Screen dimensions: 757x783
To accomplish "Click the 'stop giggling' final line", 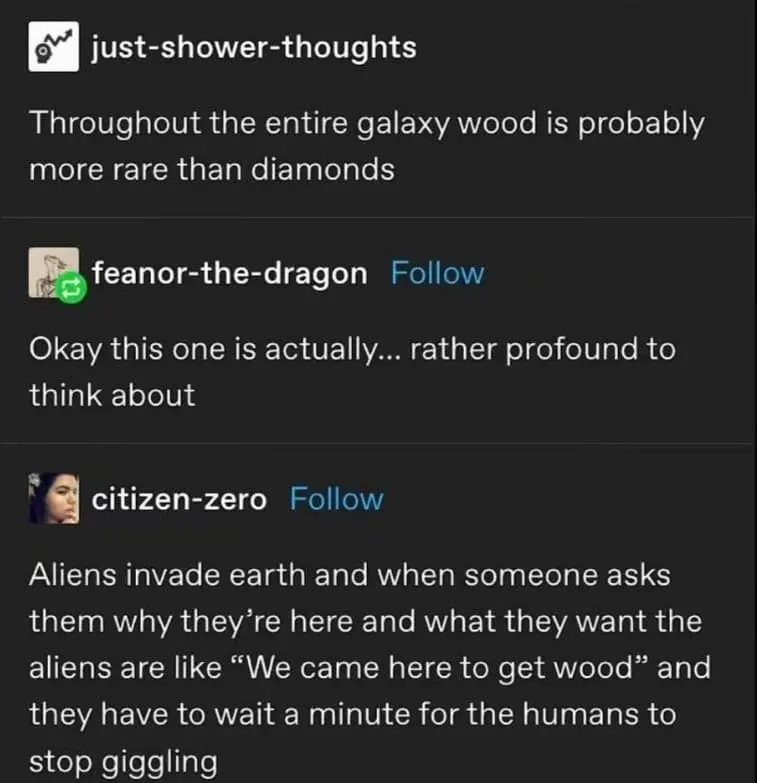I will coord(123,763).
